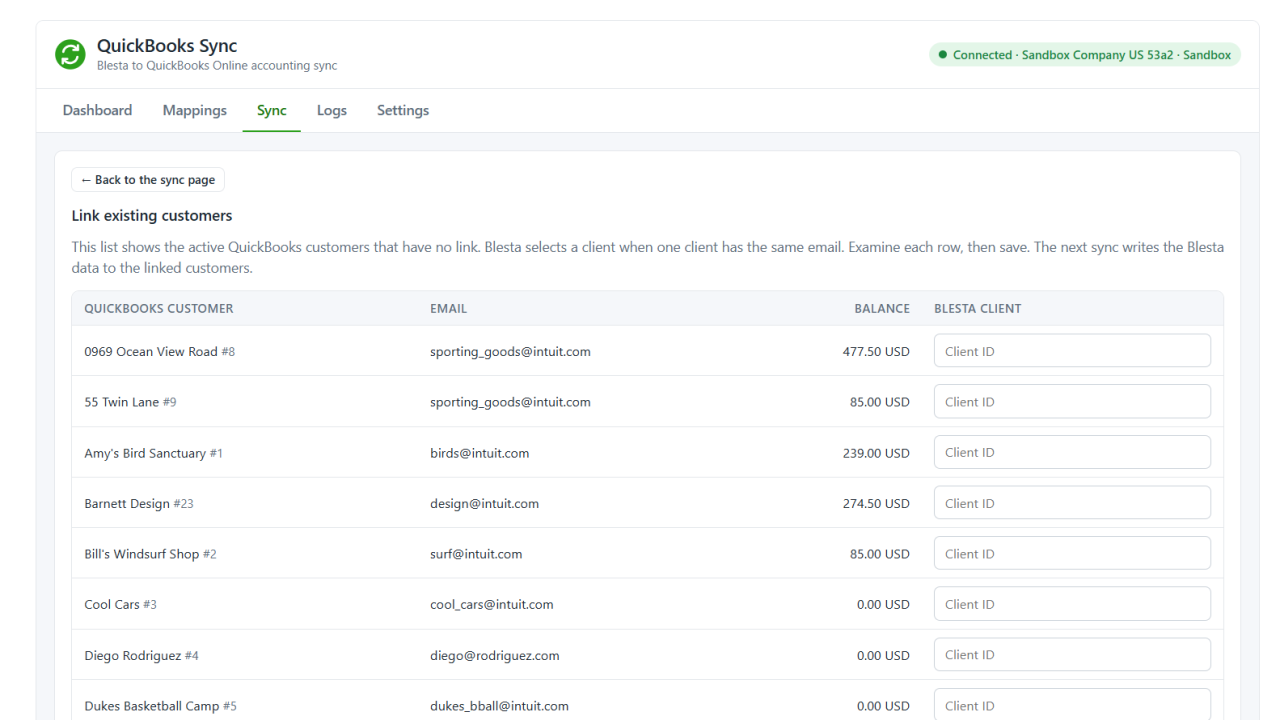Click the diego@rodriguez.com email
The image size is (1280, 720).
pyautogui.click(x=495, y=656)
